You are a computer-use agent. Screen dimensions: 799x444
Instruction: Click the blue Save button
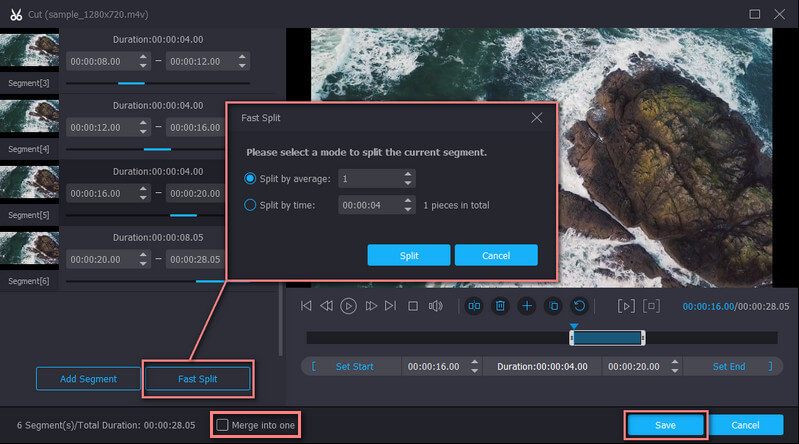665,425
